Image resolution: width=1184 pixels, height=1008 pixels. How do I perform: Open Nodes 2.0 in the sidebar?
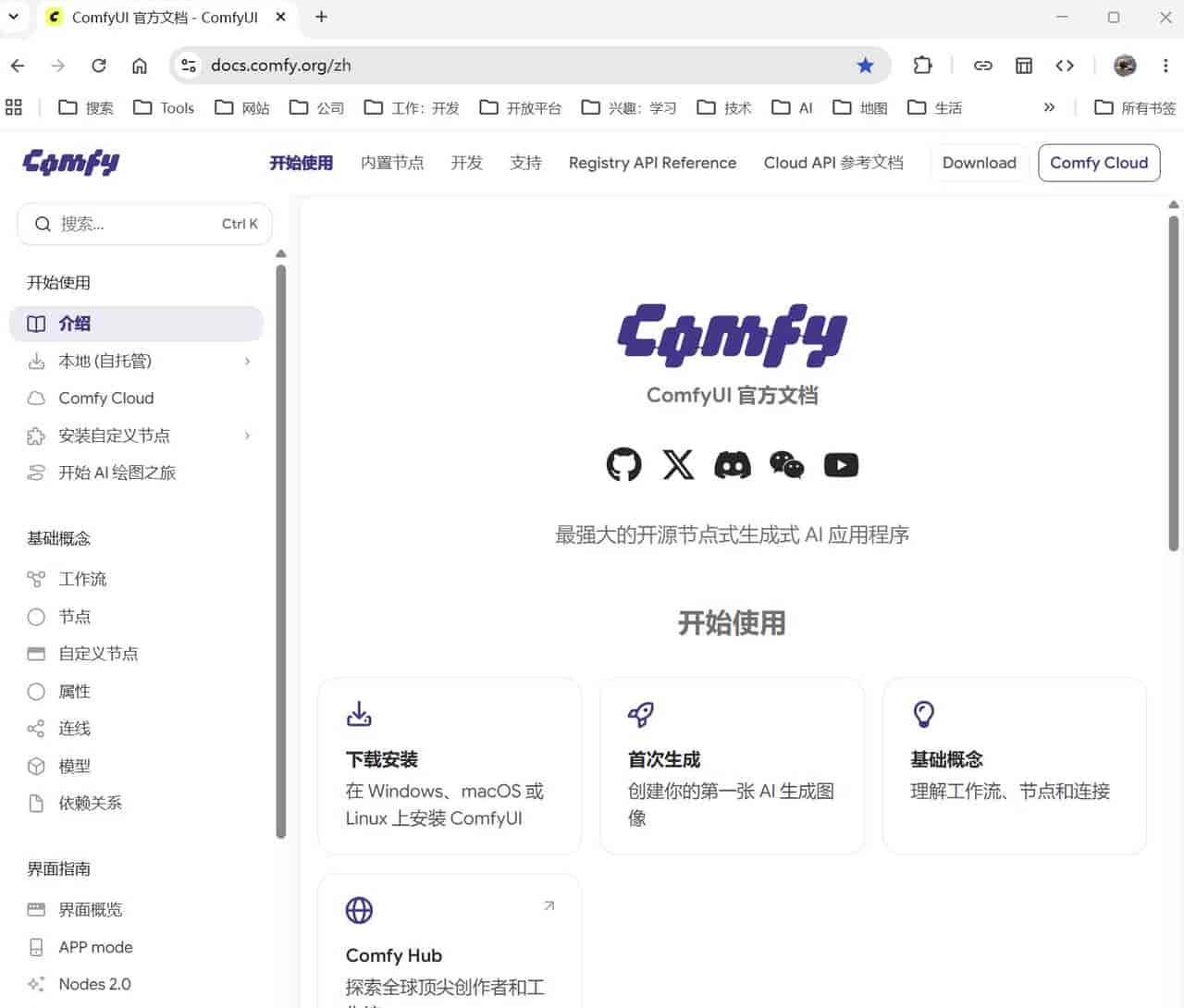coord(136,984)
